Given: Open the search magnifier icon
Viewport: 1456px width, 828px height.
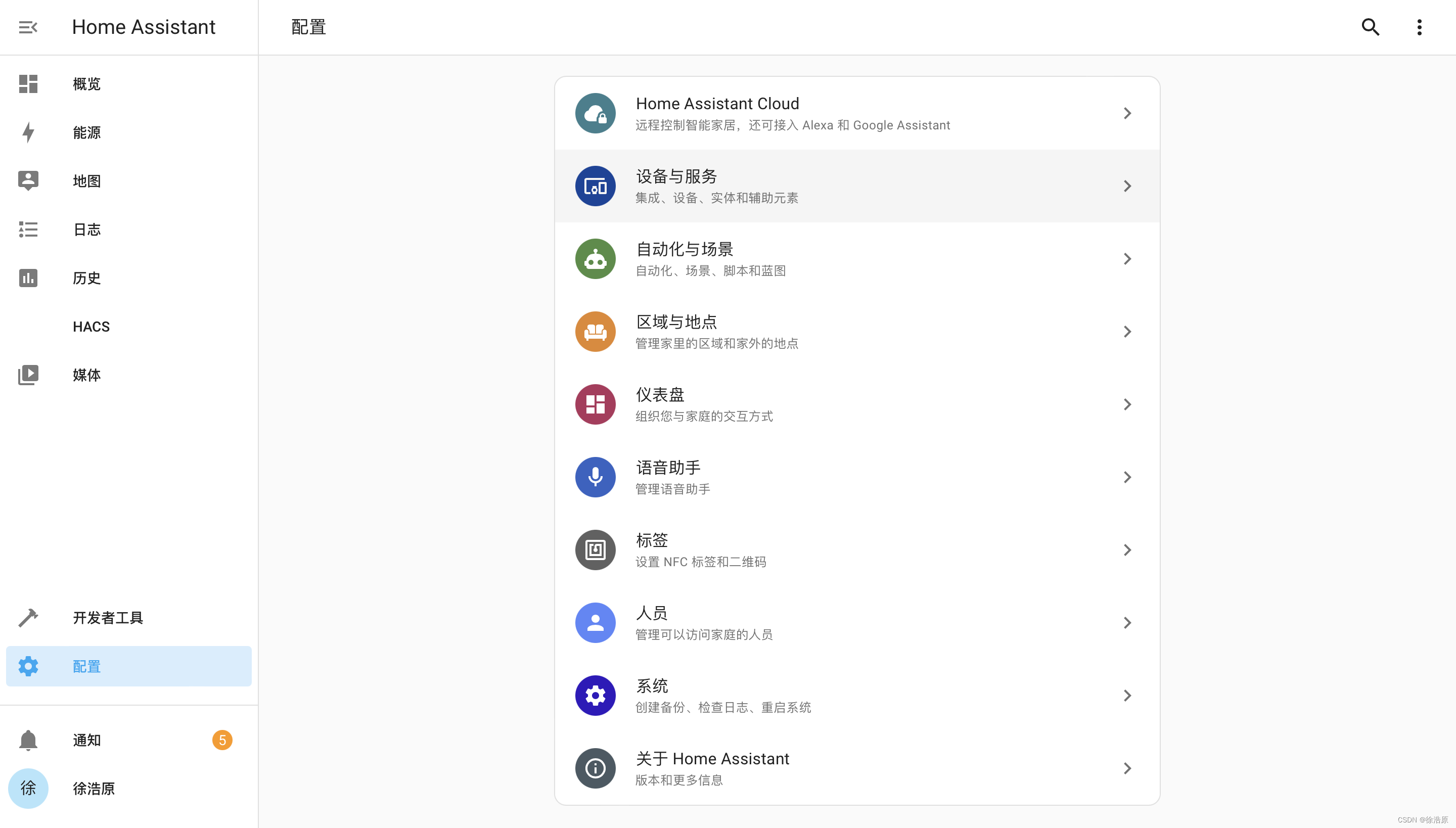Looking at the screenshot, I should (1370, 27).
